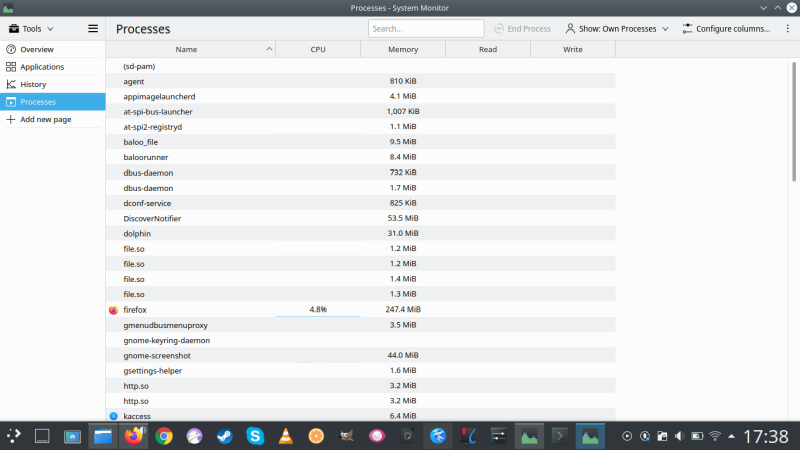Click Configure columns button
This screenshot has height=450, width=800.
point(727,29)
